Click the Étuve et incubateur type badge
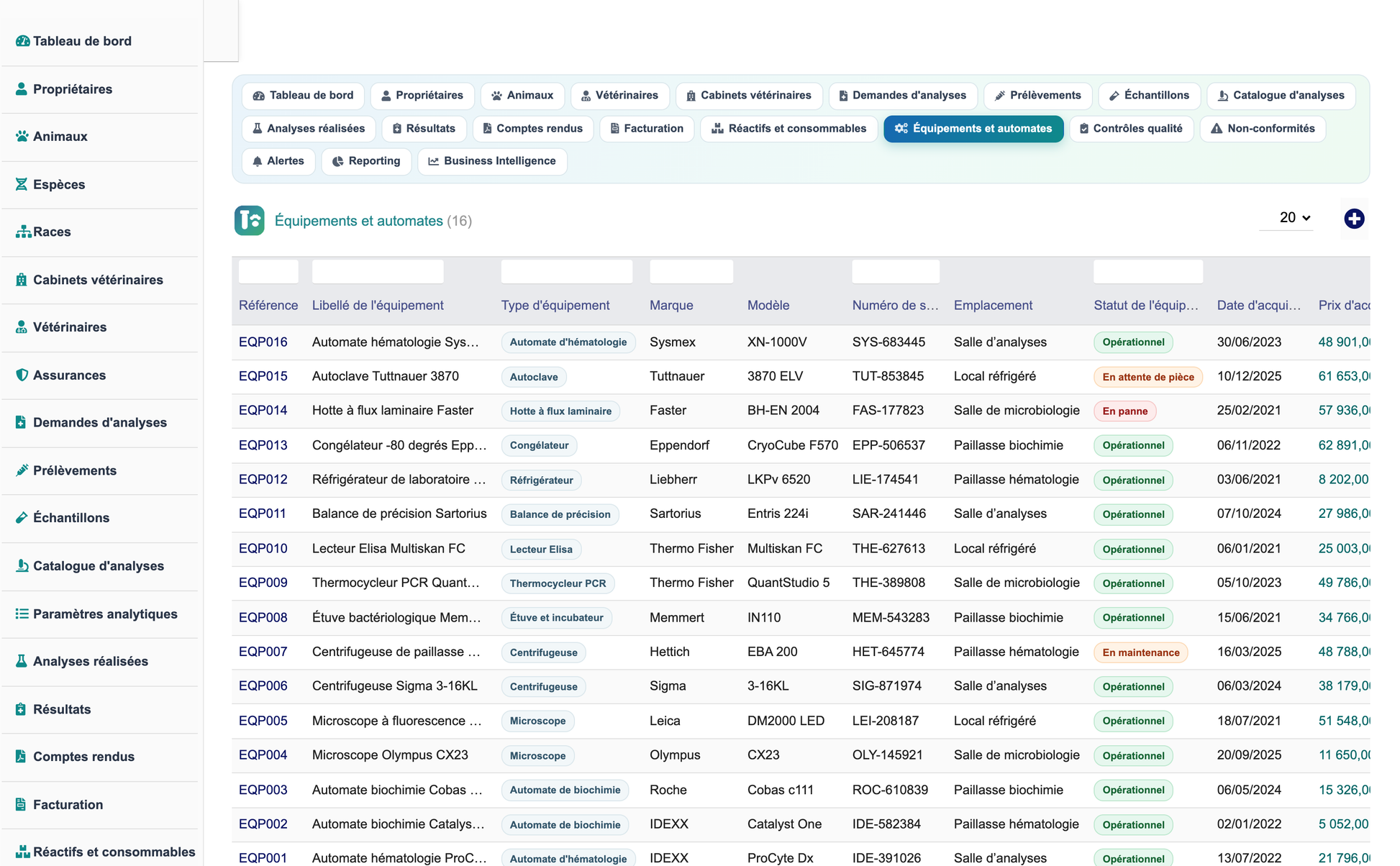Image resolution: width=1400 pixels, height=866 pixels. click(556, 618)
